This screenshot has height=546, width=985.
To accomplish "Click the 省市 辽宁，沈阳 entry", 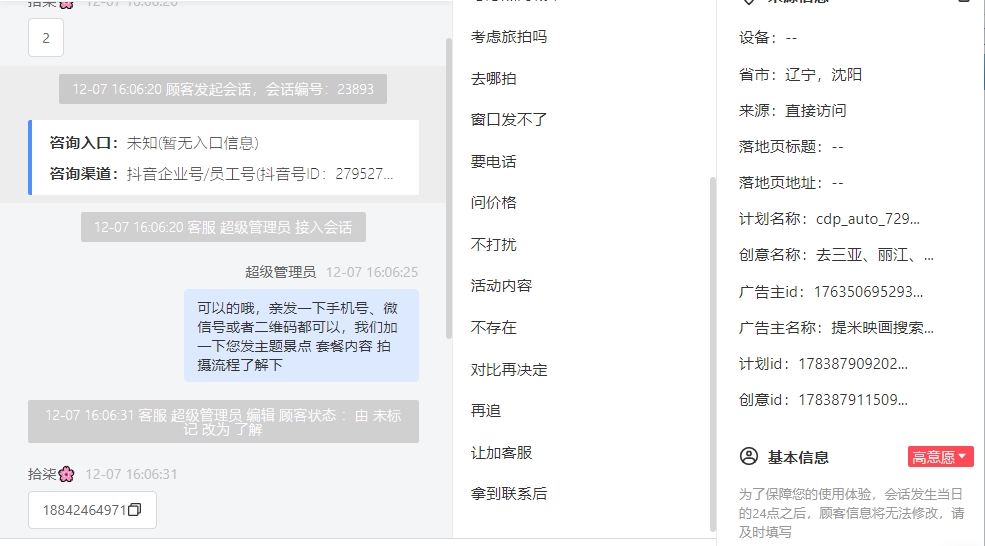I will [800, 75].
